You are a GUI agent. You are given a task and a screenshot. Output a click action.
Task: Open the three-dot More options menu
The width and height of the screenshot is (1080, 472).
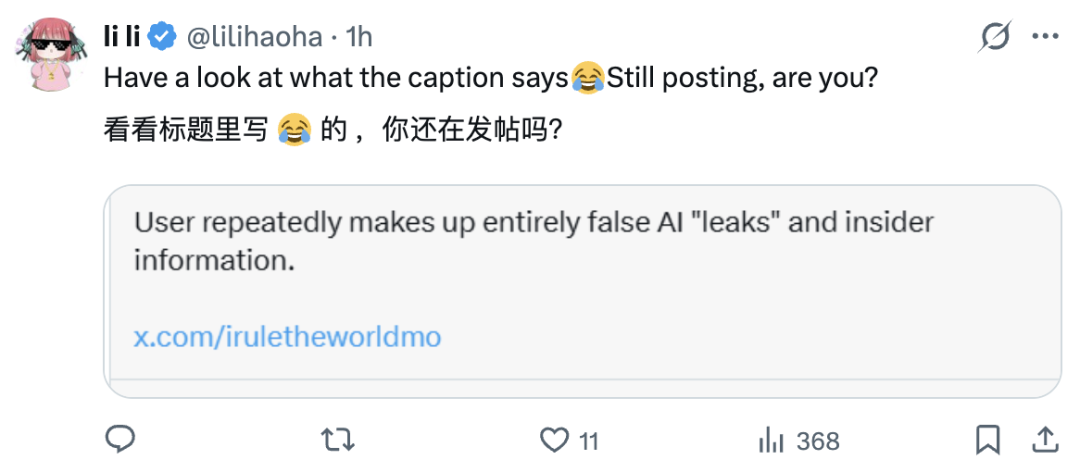click(x=1044, y=37)
